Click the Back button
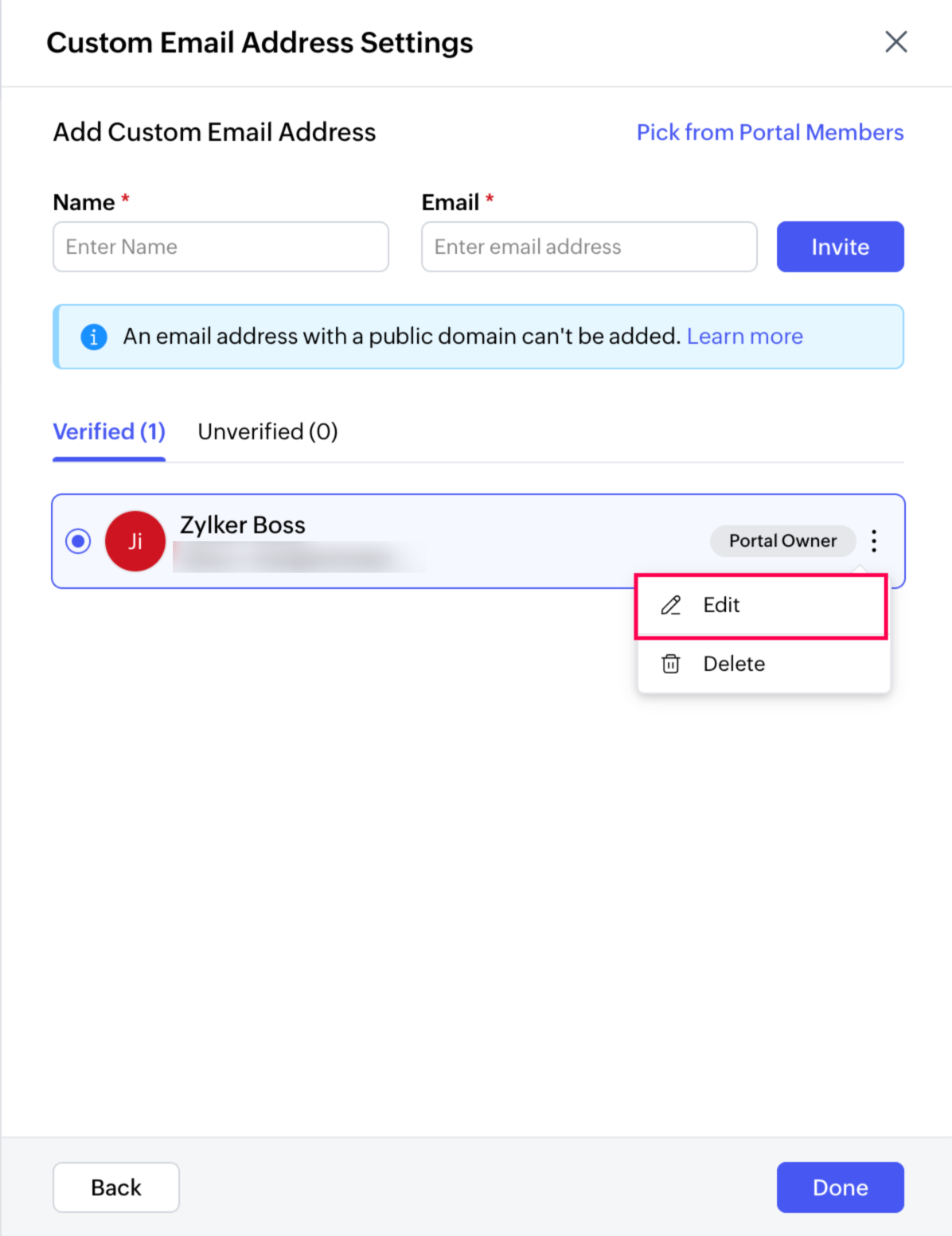 coord(116,1187)
